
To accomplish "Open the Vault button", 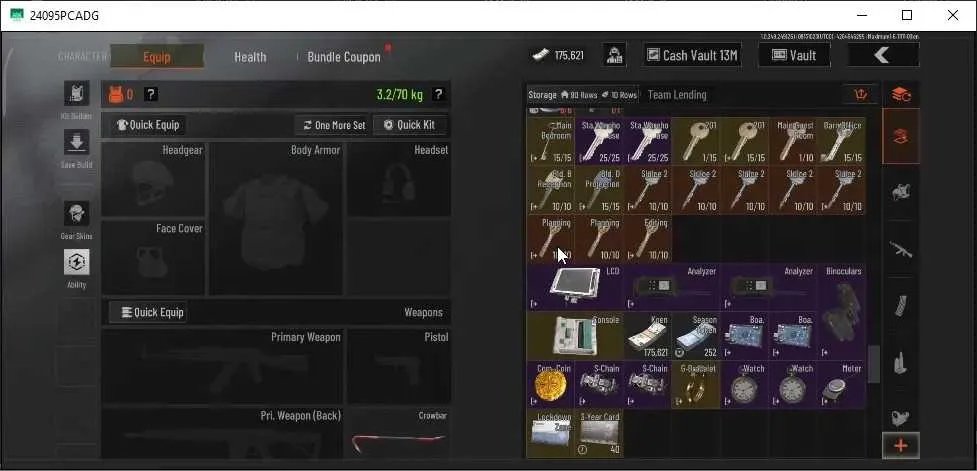I will pos(794,55).
